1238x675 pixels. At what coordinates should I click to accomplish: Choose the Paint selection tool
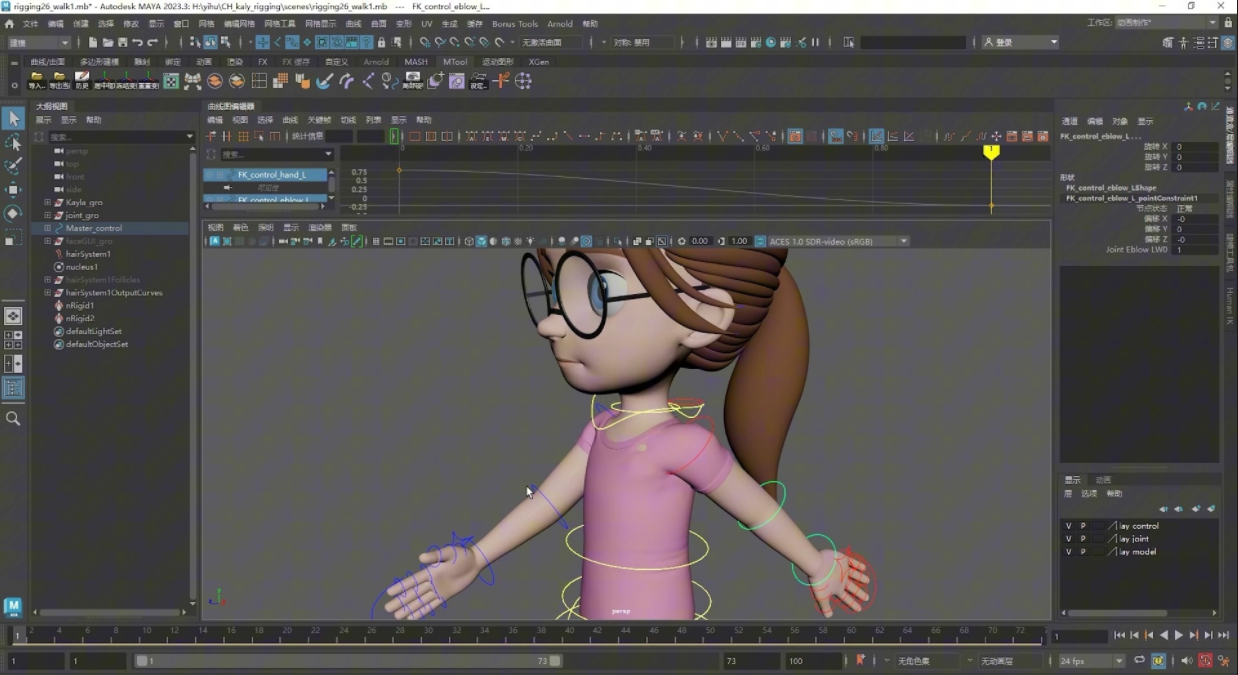point(13,166)
